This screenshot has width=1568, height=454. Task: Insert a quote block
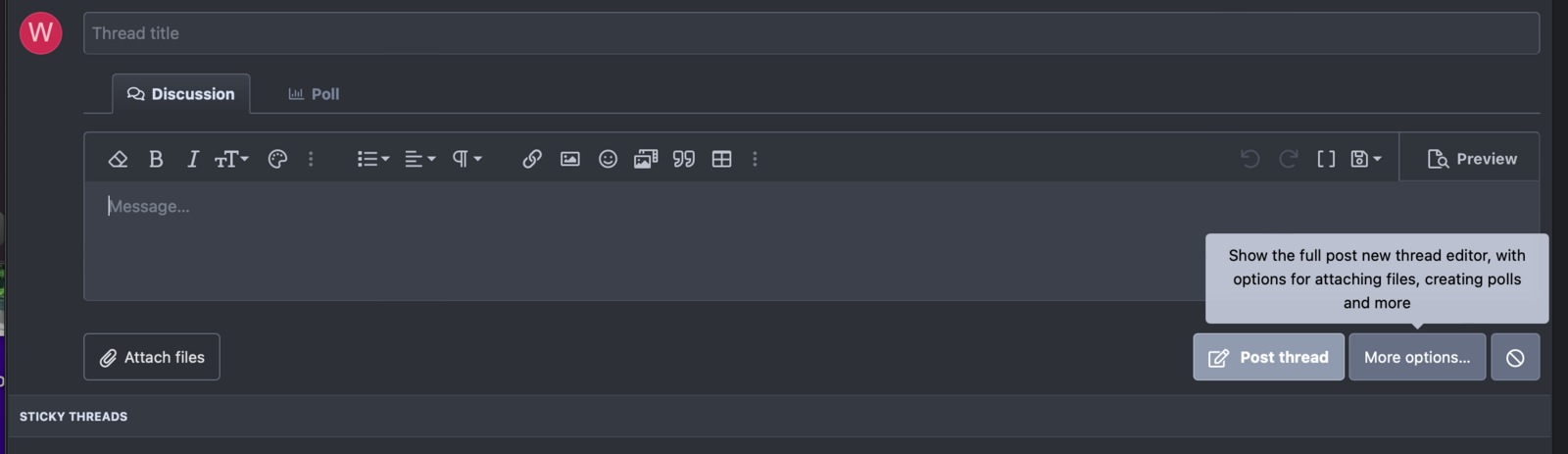click(x=684, y=159)
